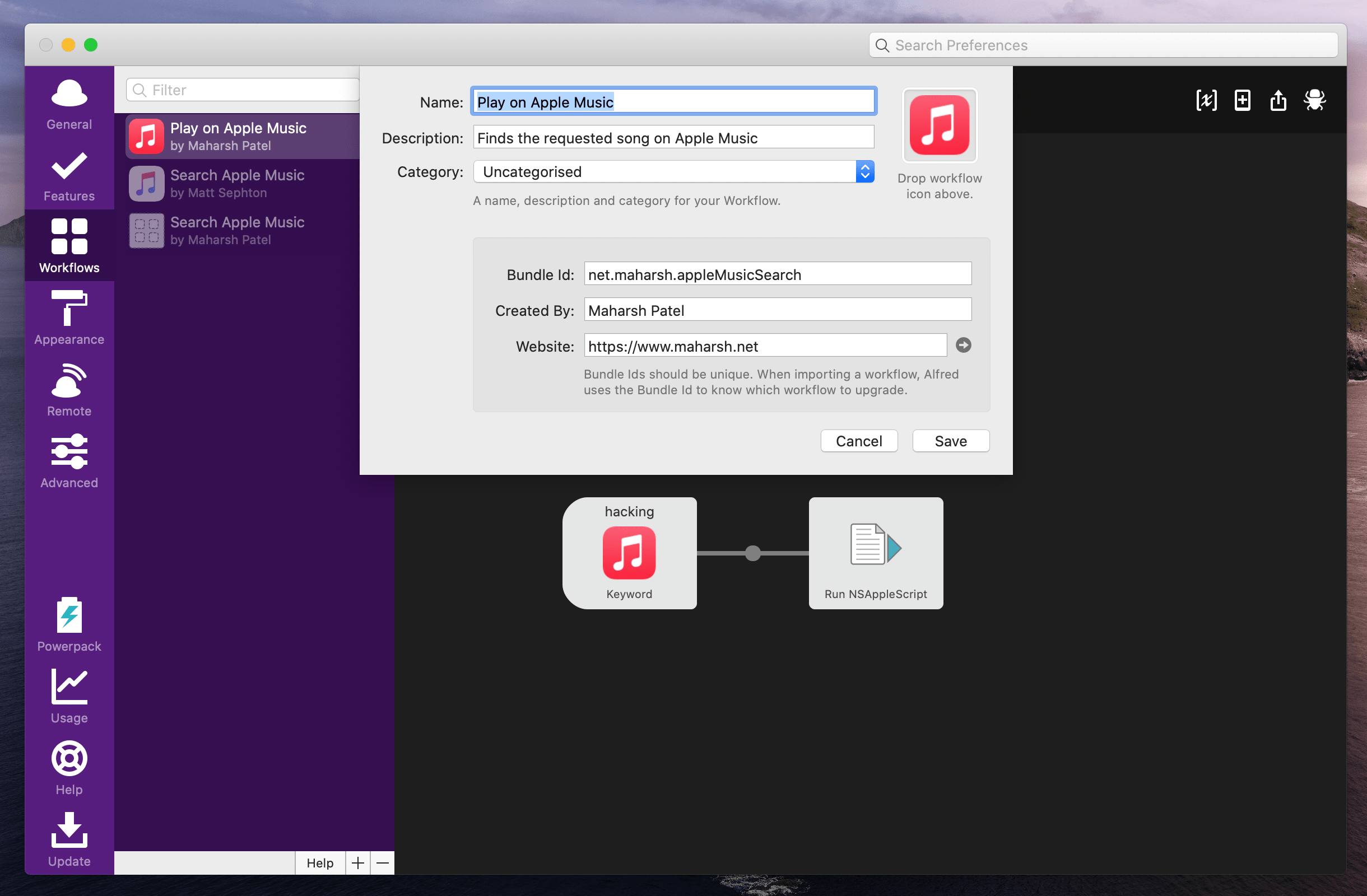This screenshot has width=1367, height=896.
Task: Click the magnifier icon in Filter field
Action: coord(139,90)
